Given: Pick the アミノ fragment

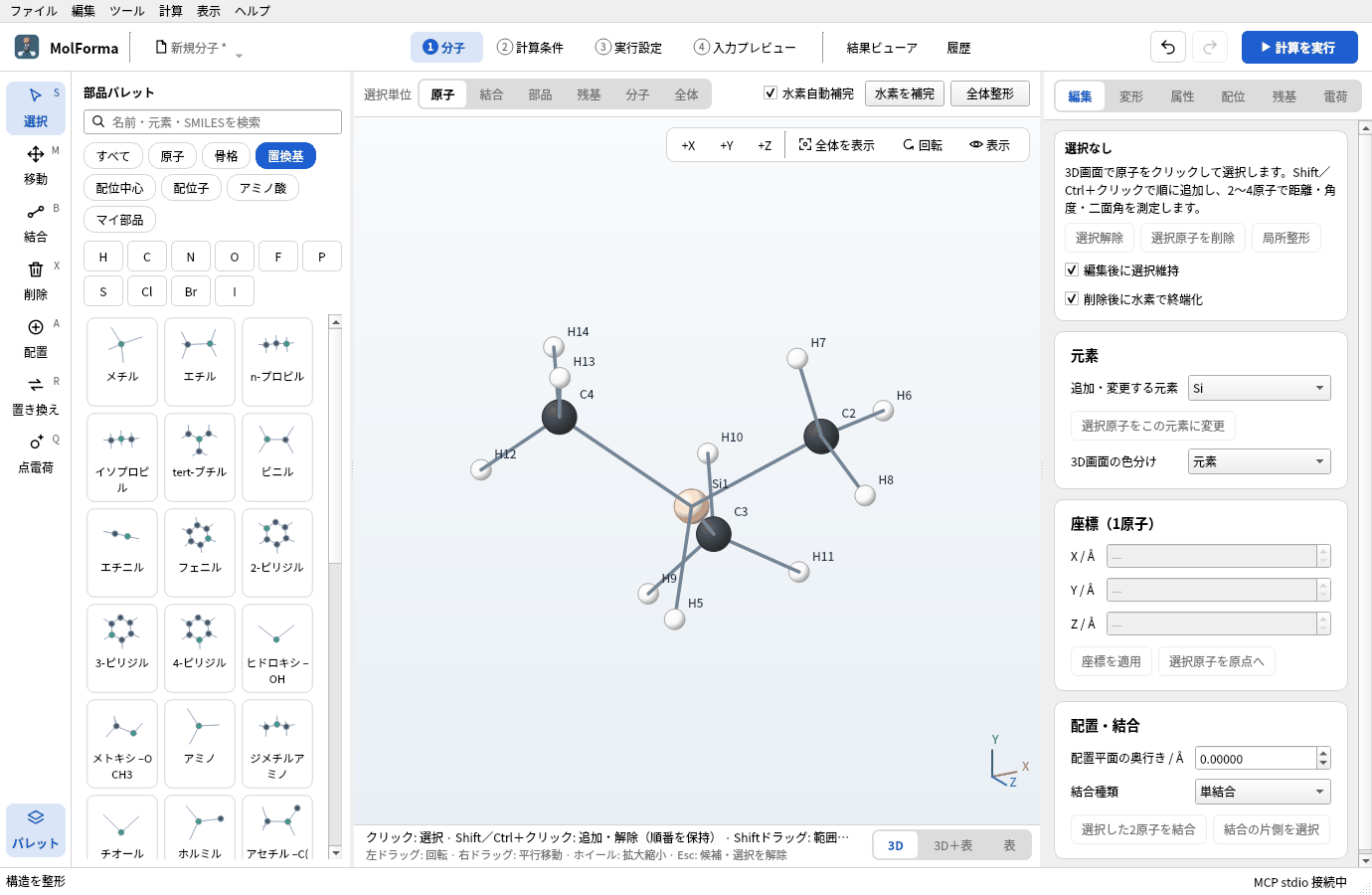Looking at the screenshot, I should coord(200,743).
